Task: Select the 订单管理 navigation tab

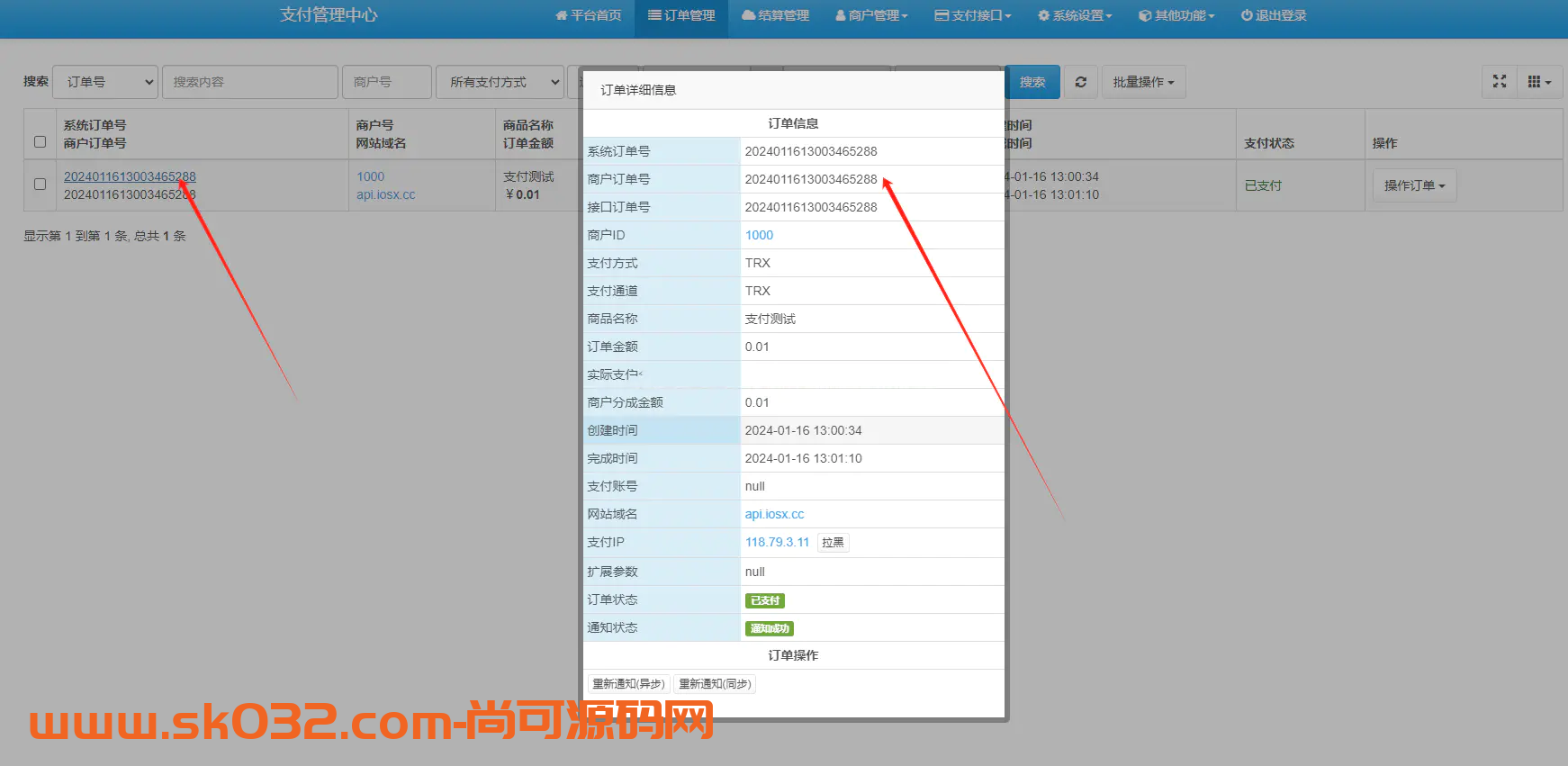Action: (681, 15)
